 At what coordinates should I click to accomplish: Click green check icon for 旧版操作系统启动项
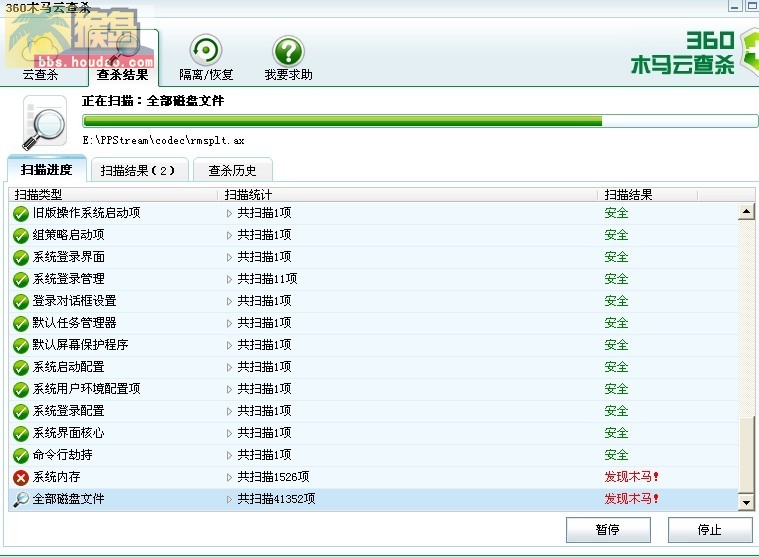[x=21, y=213]
